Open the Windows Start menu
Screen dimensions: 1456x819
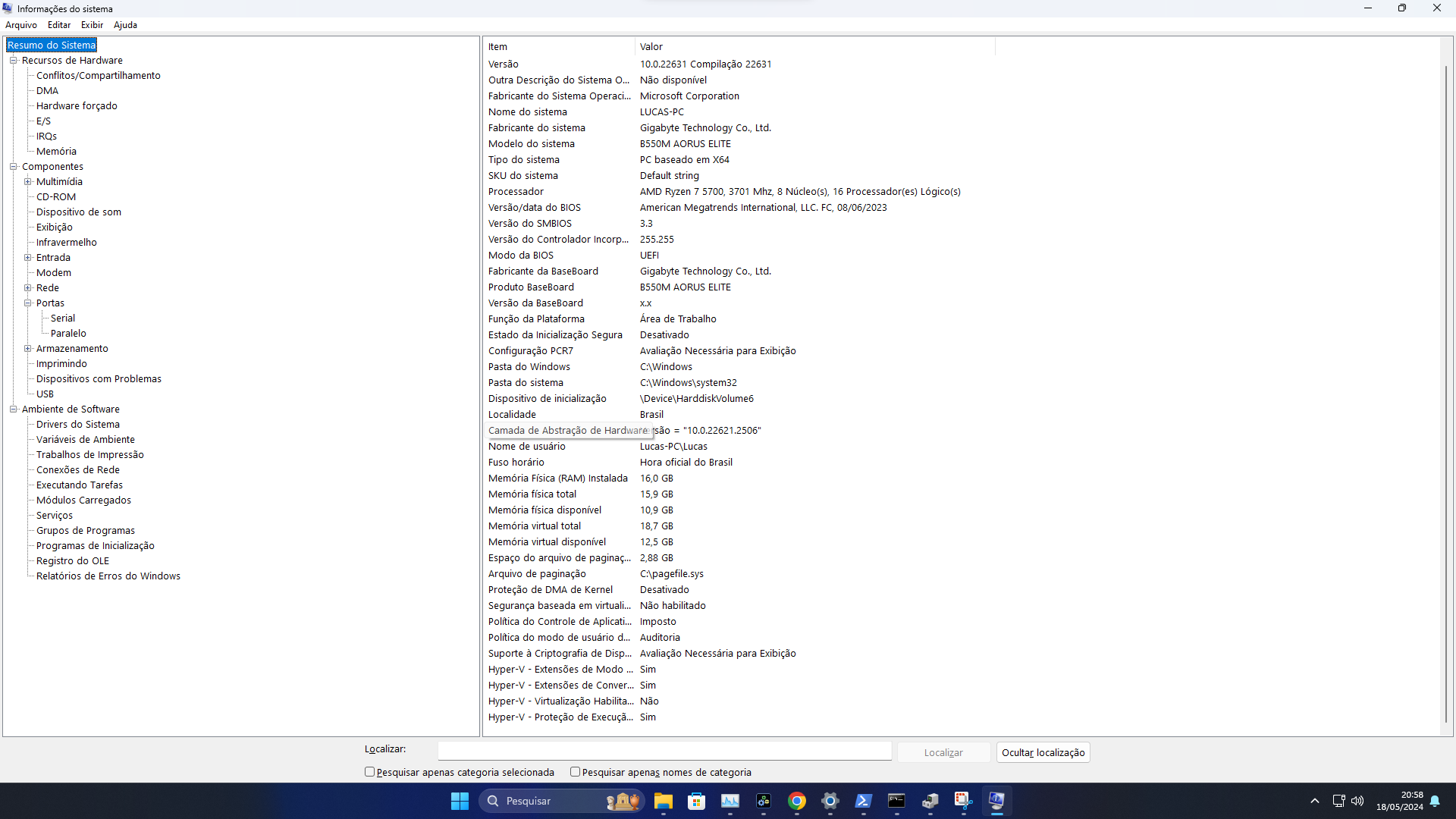click(x=460, y=801)
